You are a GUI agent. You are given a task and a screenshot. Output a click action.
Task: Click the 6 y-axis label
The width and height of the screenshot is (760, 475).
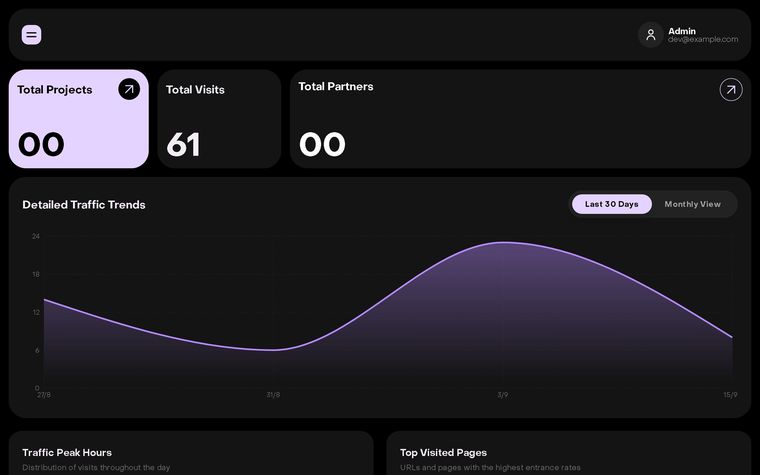pyautogui.click(x=37, y=350)
